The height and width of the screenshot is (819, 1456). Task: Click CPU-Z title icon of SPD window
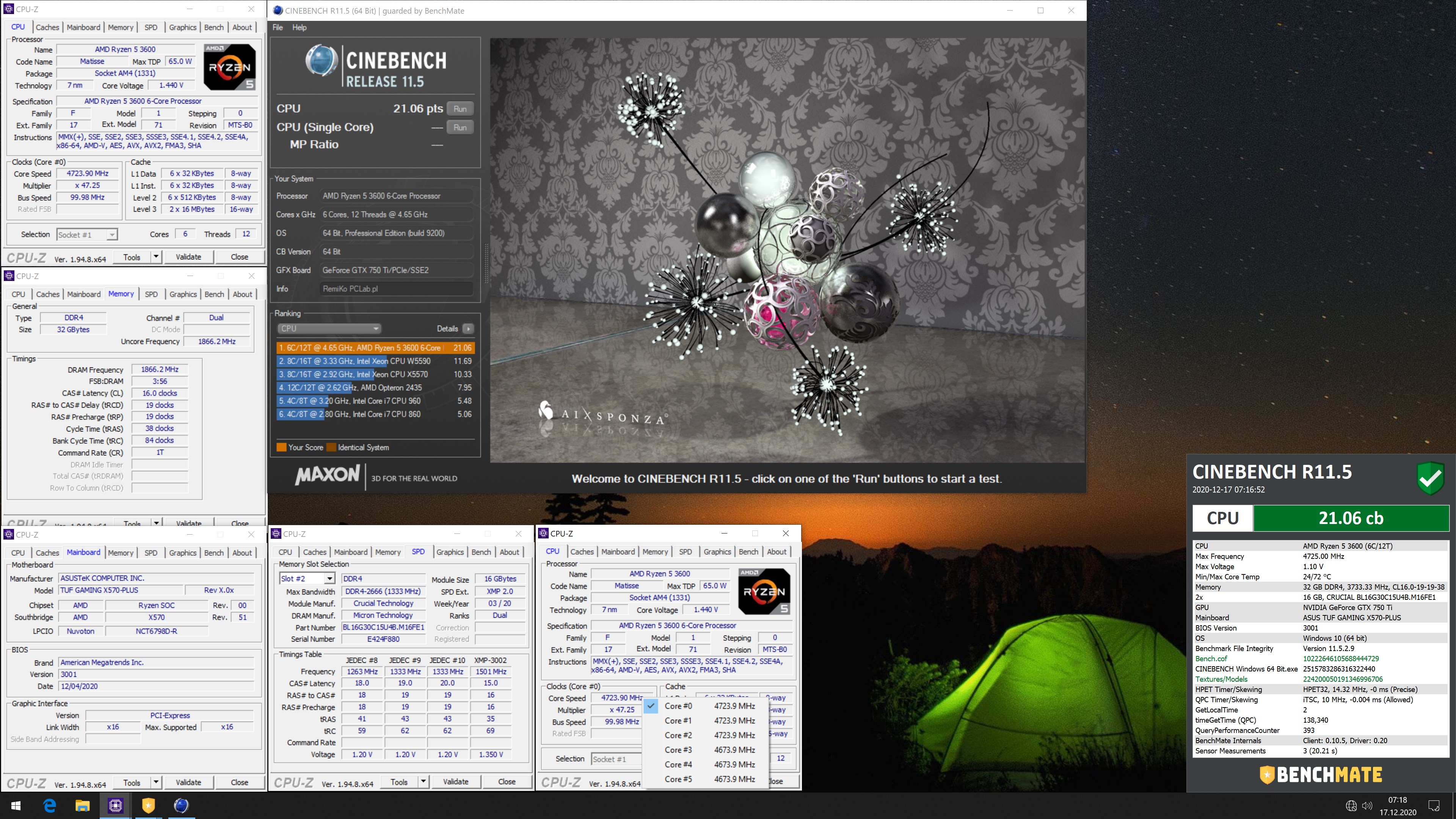click(x=276, y=533)
